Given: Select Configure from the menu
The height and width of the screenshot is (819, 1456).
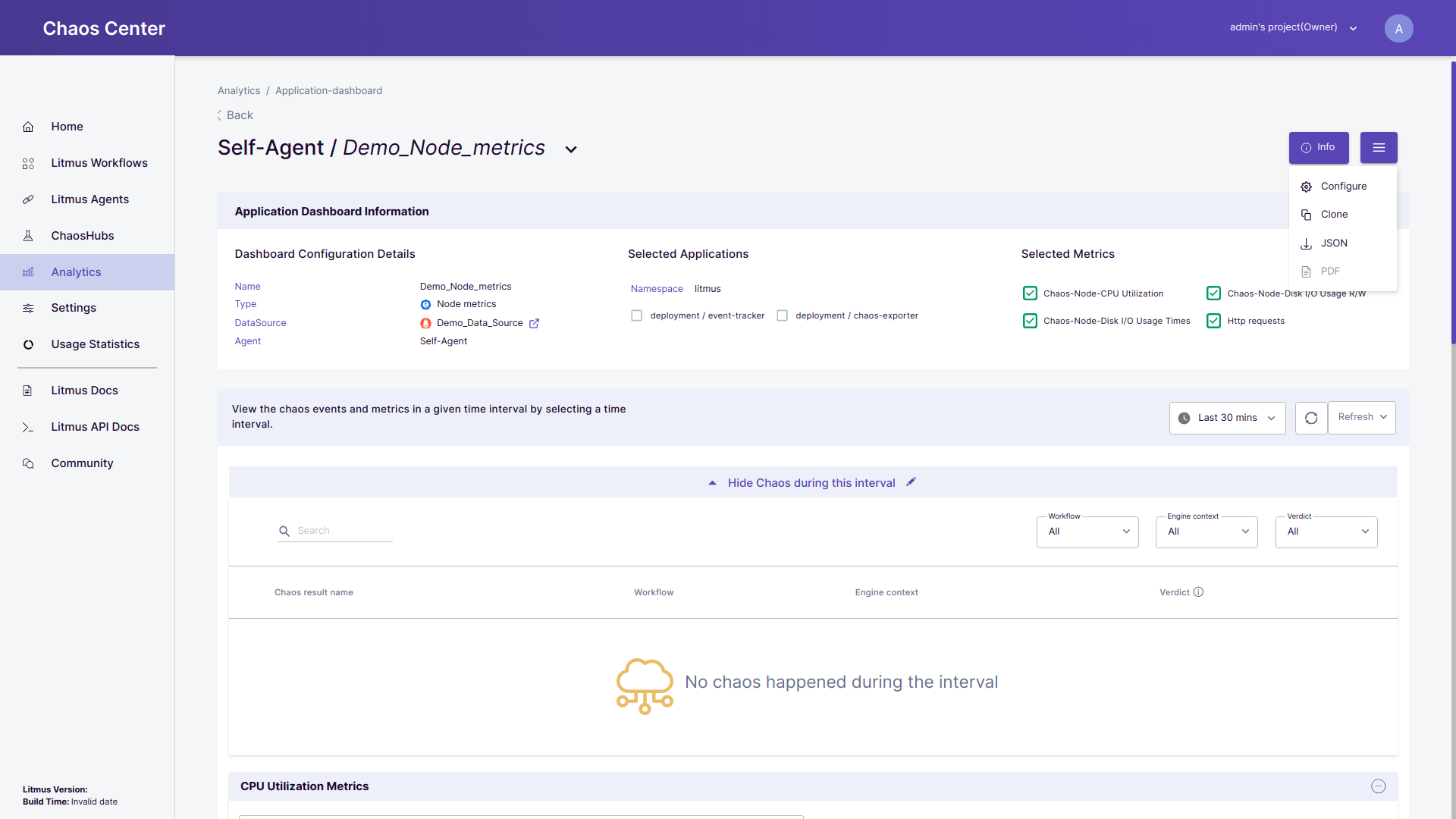Looking at the screenshot, I should (x=1343, y=187).
